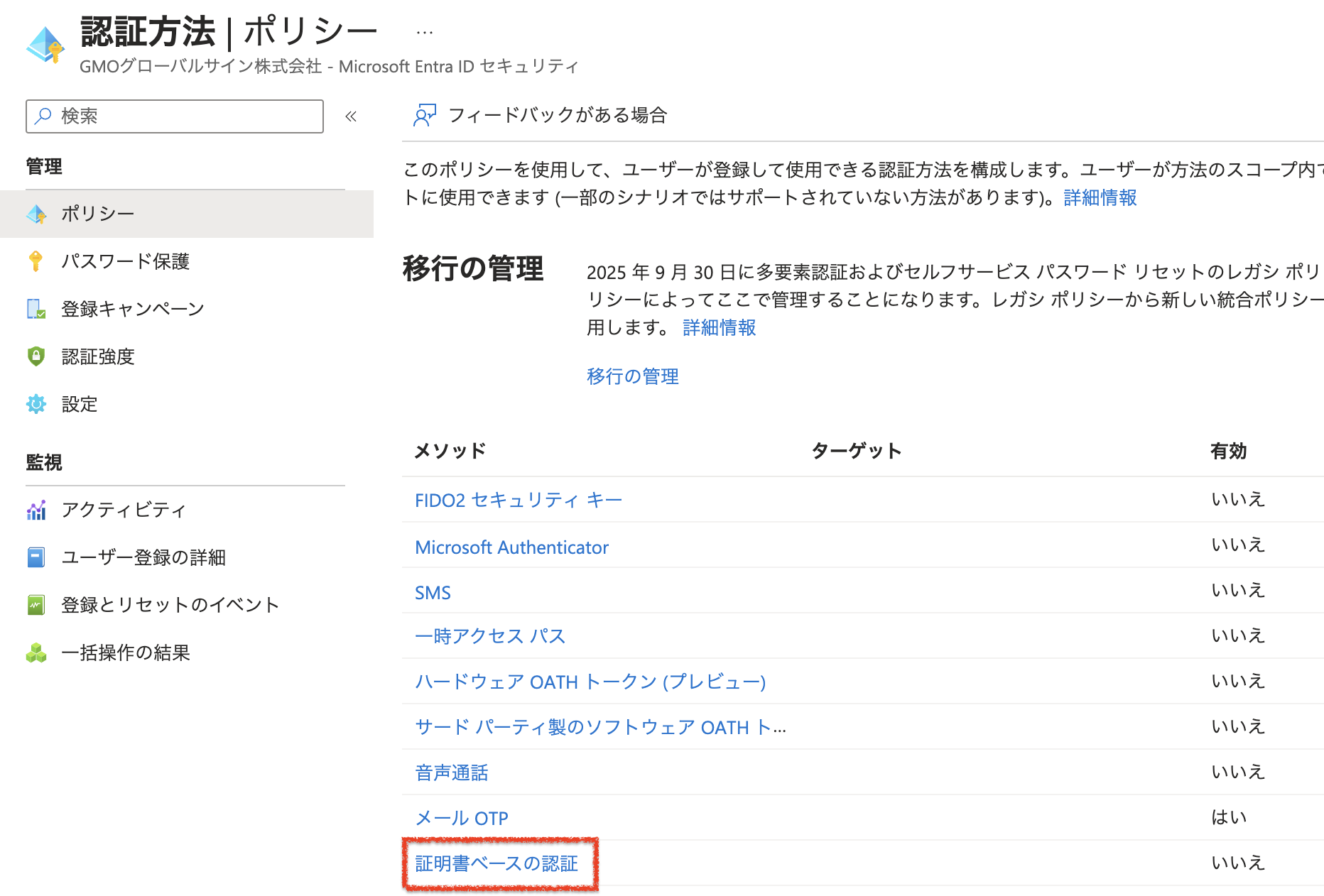
Task: Click the registration and reset events icon
Action: pos(36,605)
